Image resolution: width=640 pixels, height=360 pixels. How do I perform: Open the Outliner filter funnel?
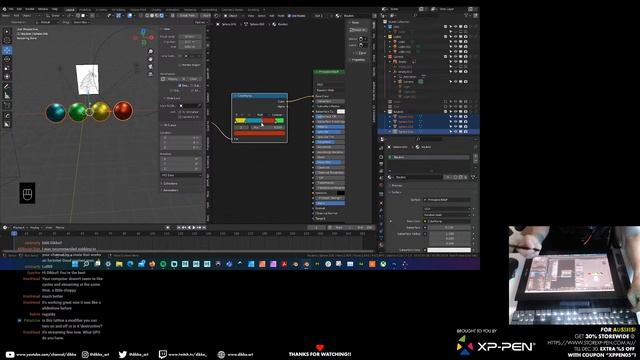[x=467, y=16]
